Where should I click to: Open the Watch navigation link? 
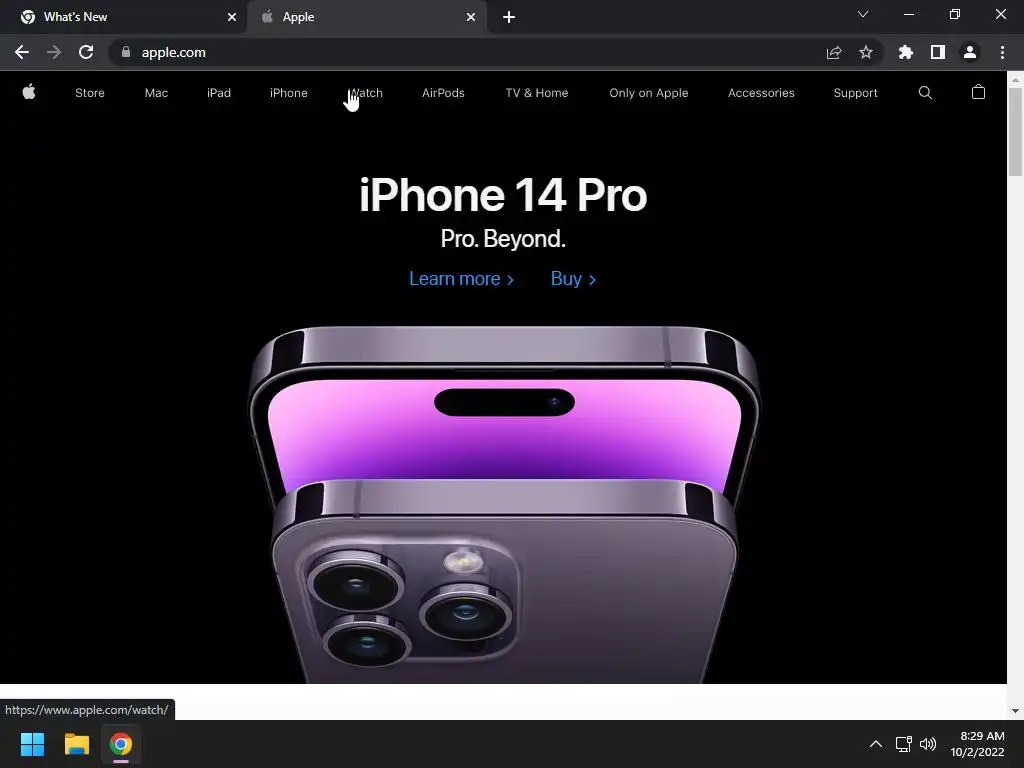pyautogui.click(x=366, y=93)
